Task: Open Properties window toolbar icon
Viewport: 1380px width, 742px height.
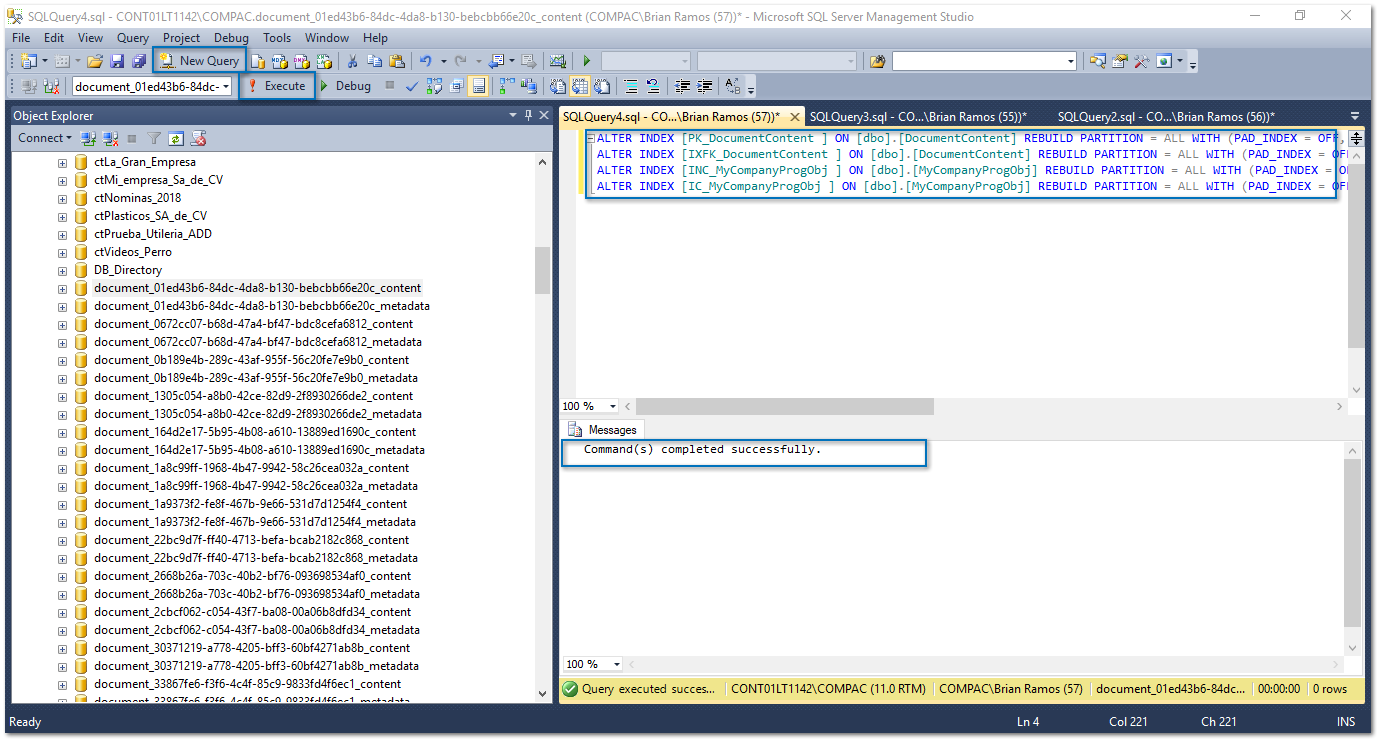Action: (1119, 62)
